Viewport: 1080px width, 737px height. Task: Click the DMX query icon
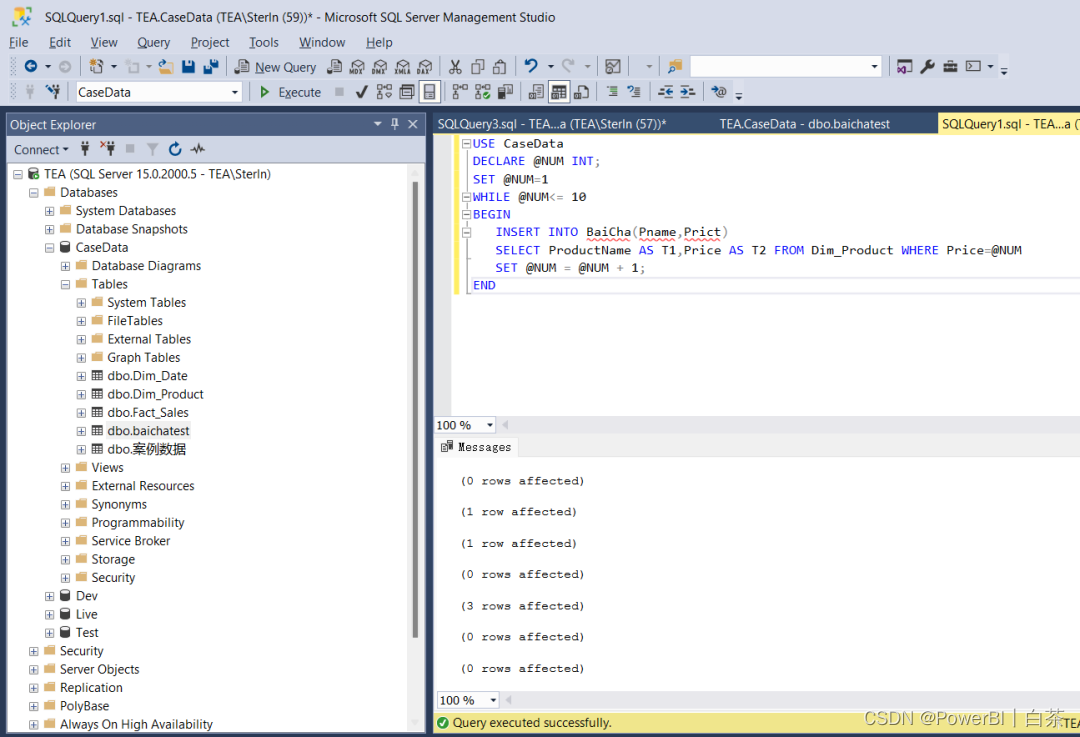click(380, 66)
